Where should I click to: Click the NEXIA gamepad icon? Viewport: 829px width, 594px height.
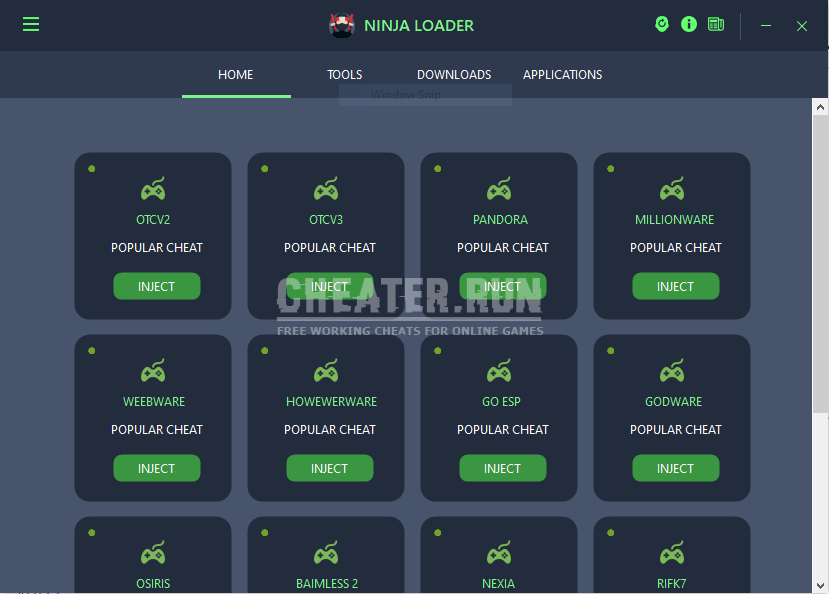tap(499, 552)
